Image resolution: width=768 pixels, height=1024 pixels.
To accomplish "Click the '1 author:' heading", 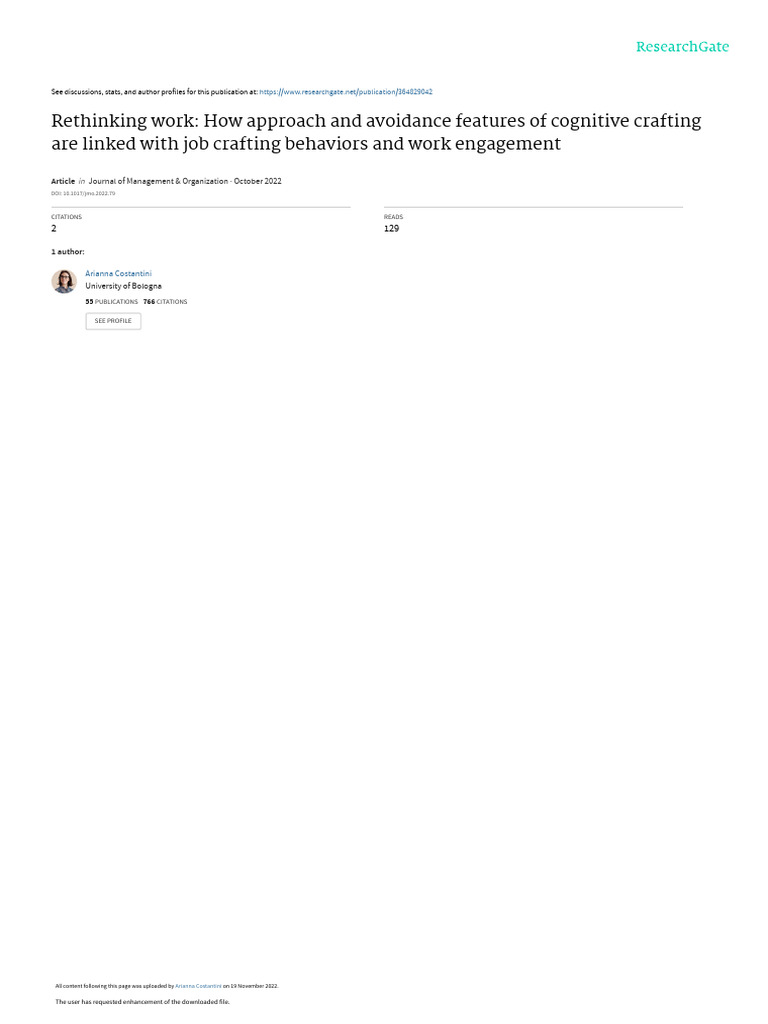I will (68, 252).
